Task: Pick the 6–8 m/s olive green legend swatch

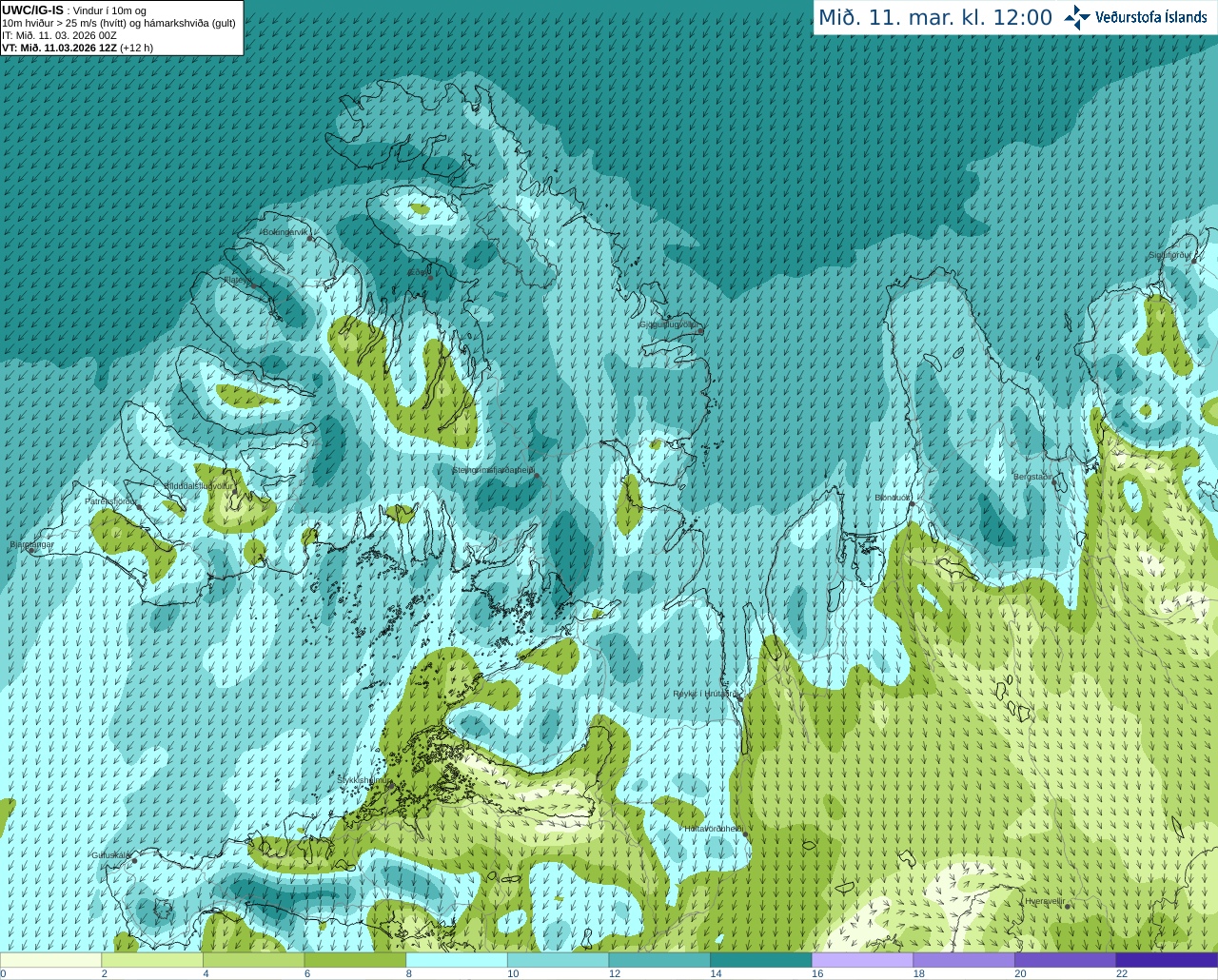Action: (355, 960)
